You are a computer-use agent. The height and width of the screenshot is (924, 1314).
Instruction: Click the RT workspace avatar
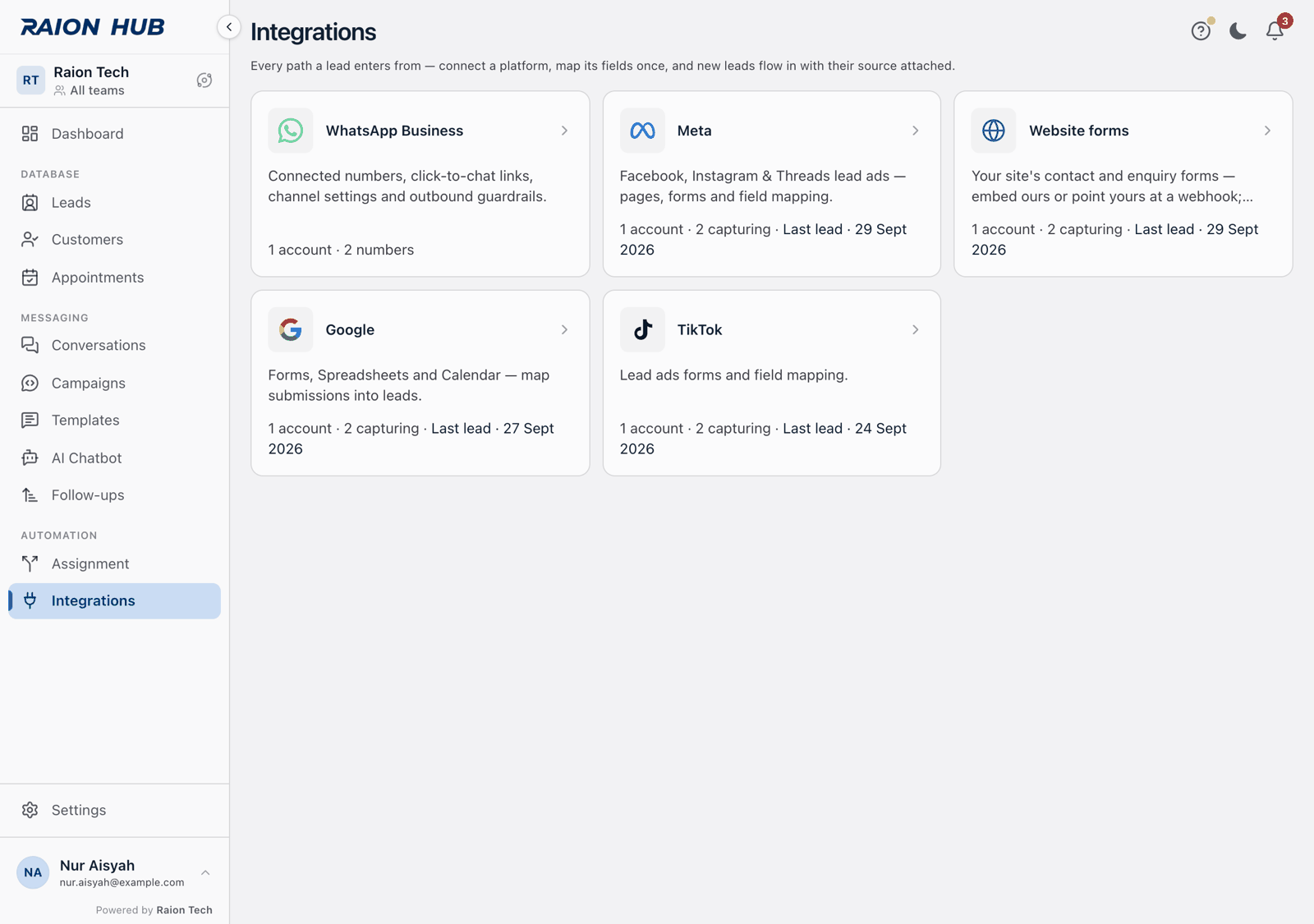pyautogui.click(x=30, y=80)
